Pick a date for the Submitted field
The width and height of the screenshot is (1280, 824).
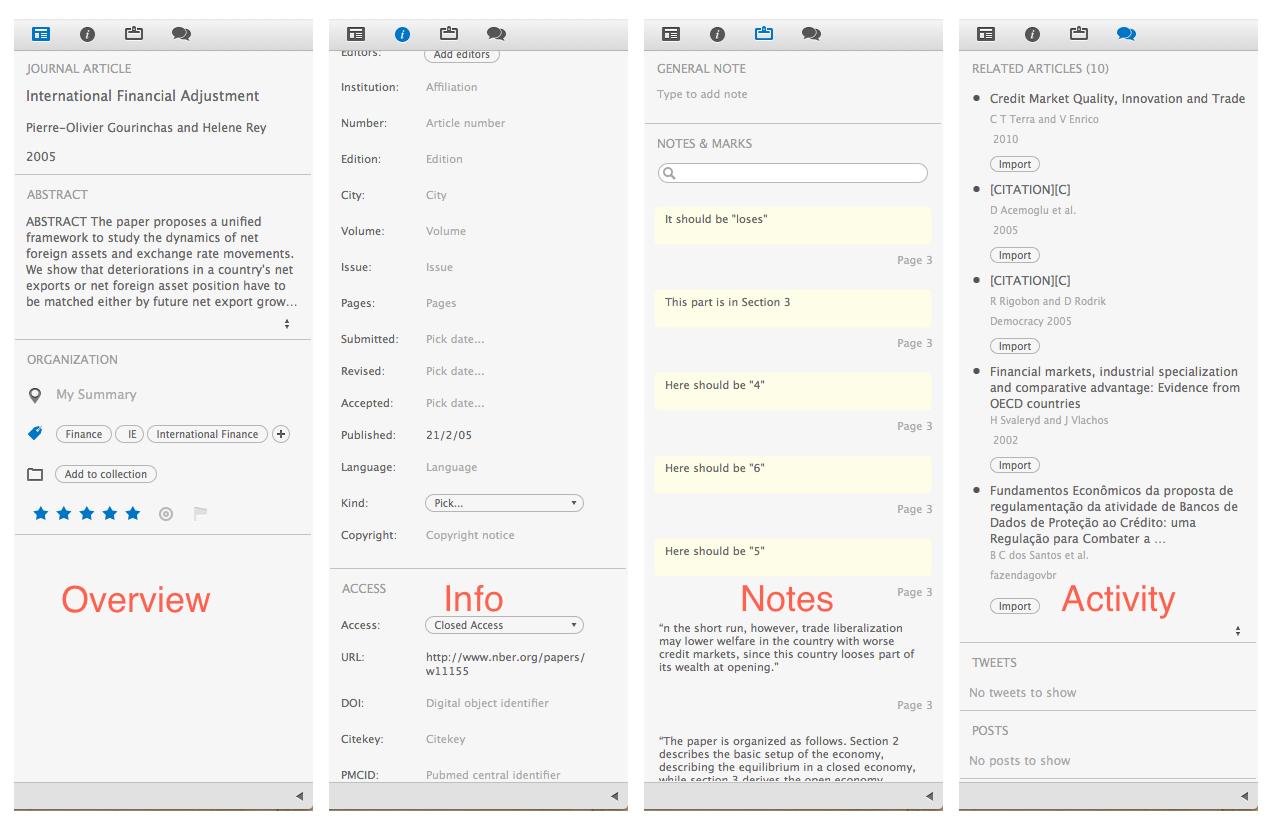pos(455,339)
